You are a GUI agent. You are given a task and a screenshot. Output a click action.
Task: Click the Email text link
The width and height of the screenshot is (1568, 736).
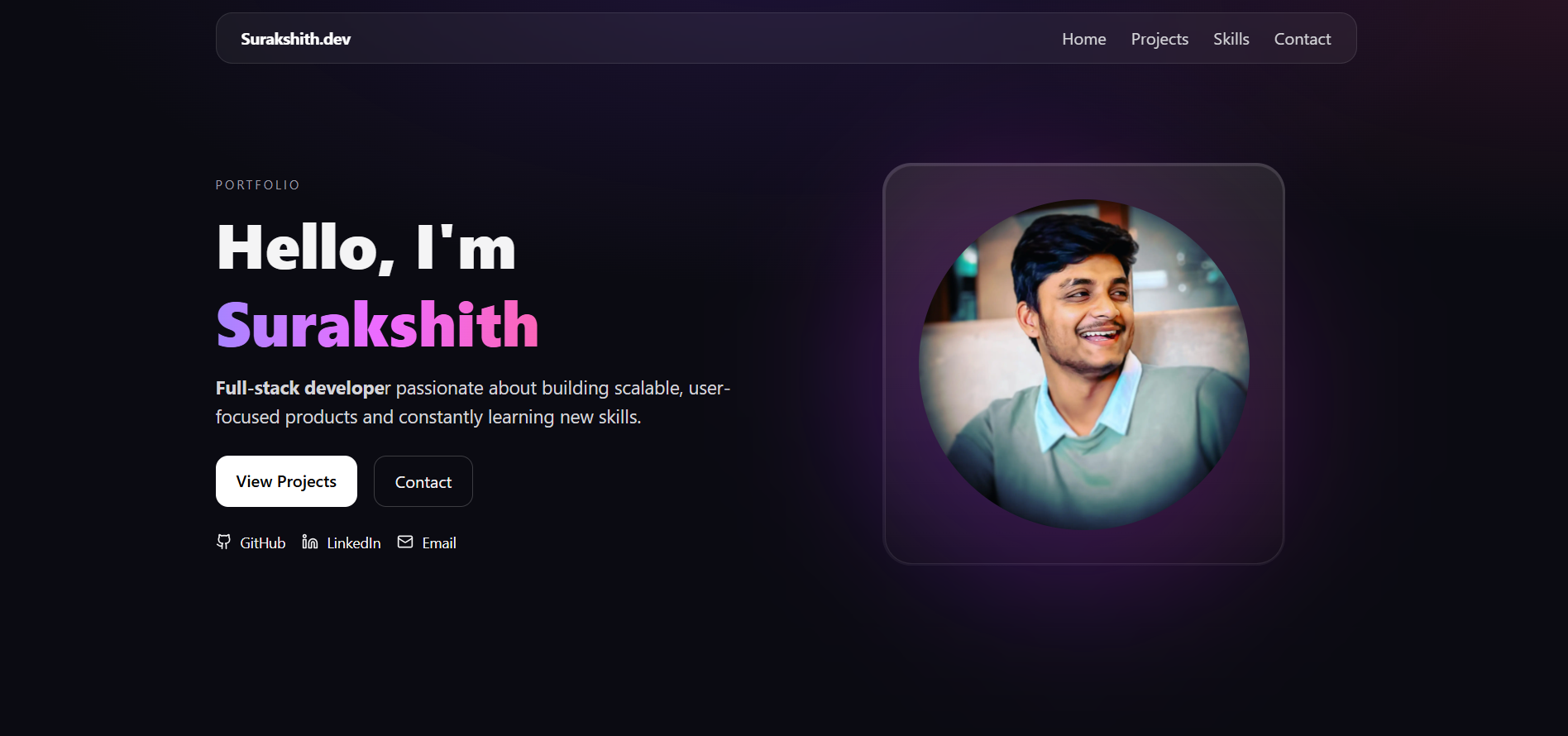[x=439, y=543]
